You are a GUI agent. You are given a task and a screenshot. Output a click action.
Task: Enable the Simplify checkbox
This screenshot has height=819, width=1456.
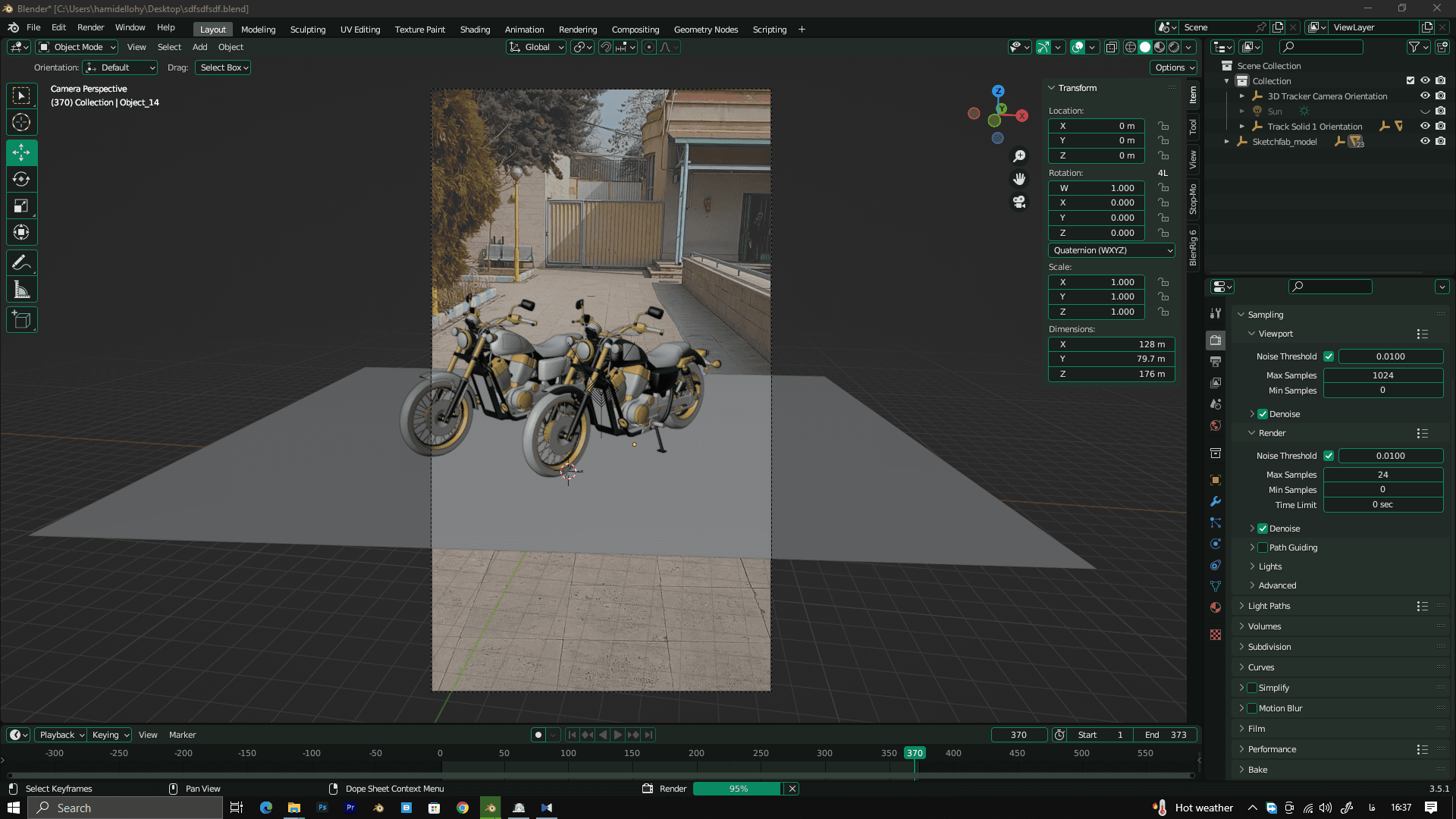pos(1252,688)
